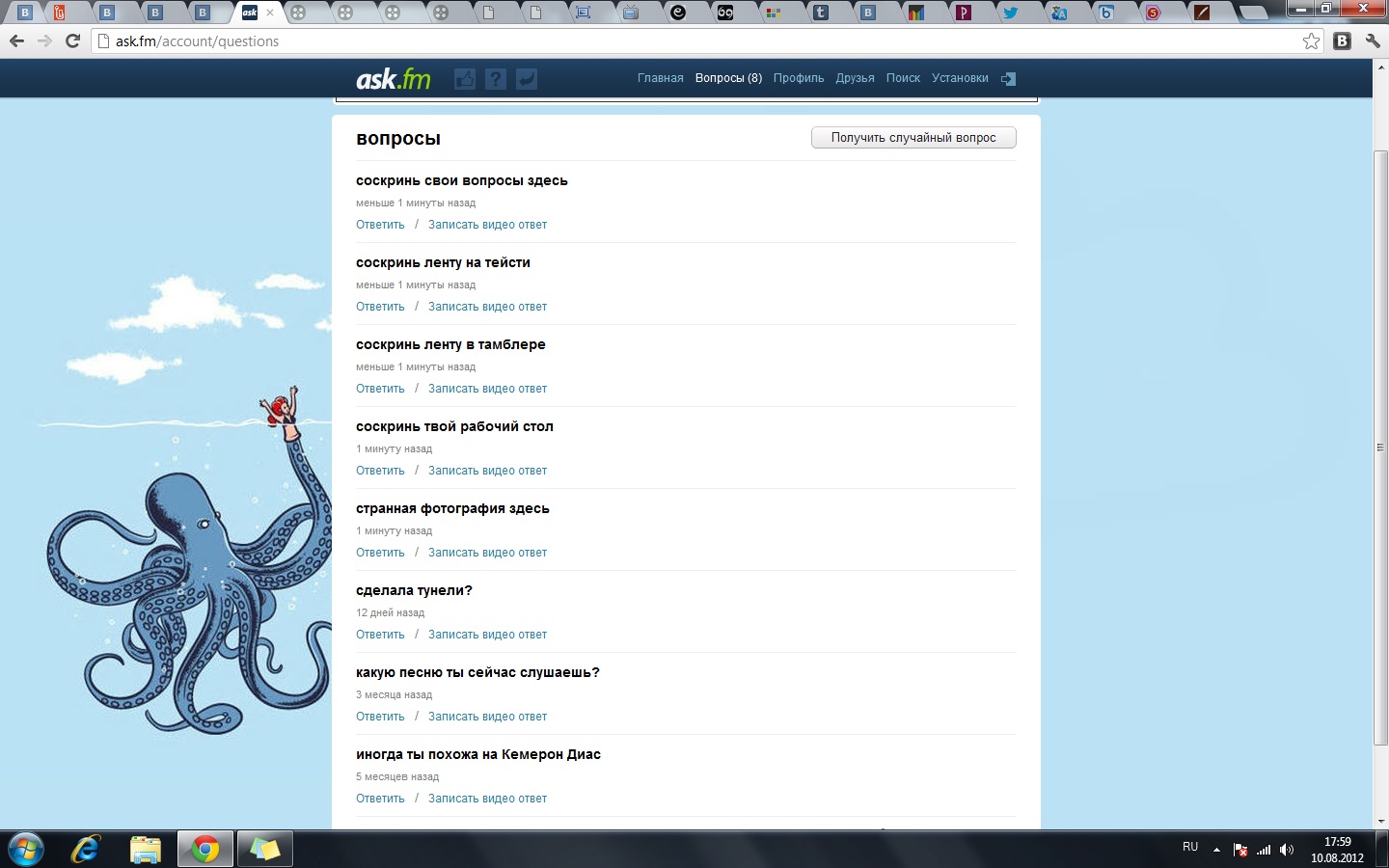Image resolution: width=1389 pixels, height=868 pixels.
Task: Click the thumbs-up likes icon in header
Action: click(x=465, y=79)
